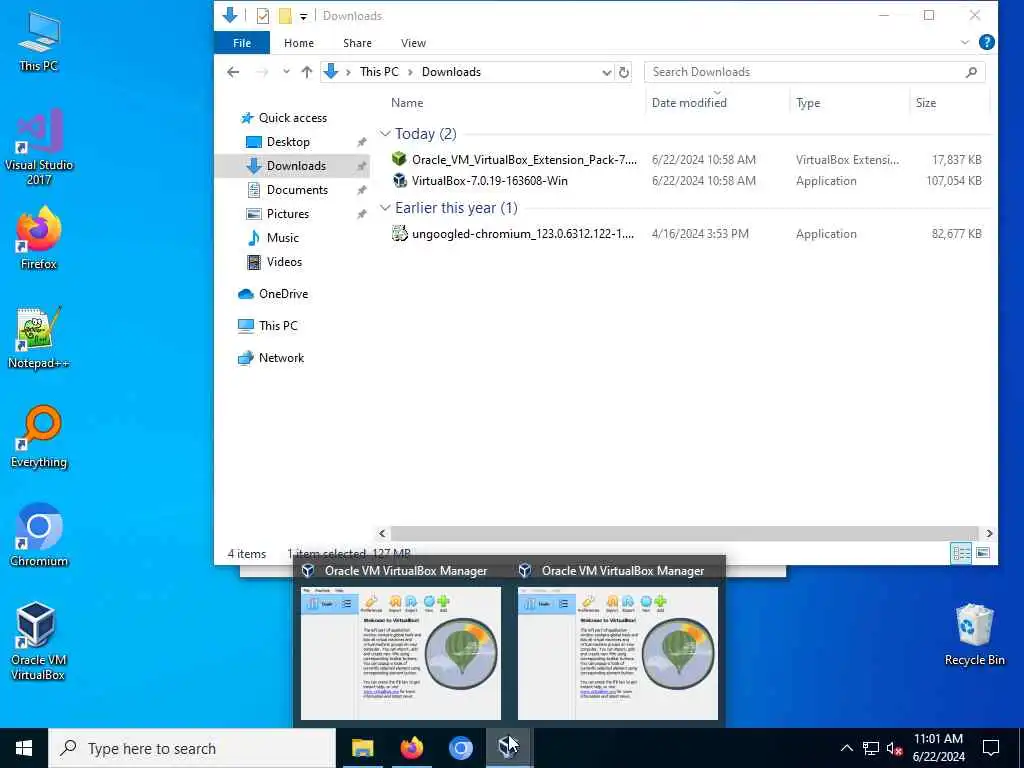The height and width of the screenshot is (768, 1024).
Task: Open Customize Quick Access Toolbar dropdown
Action: click(x=303, y=16)
